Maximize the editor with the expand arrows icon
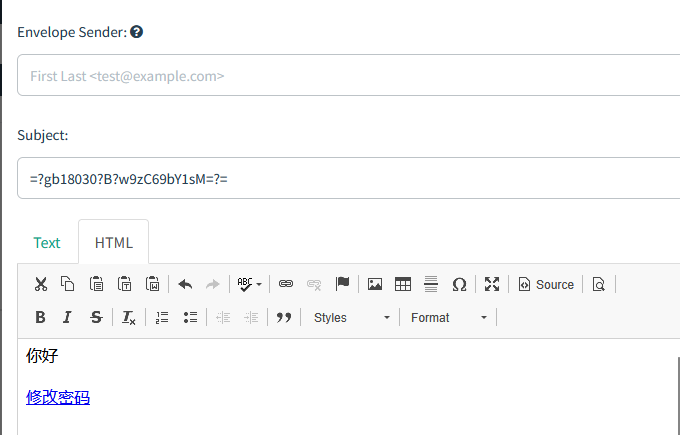Viewport: 680px width, 435px height. pyautogui.click(x=492, y=285)
